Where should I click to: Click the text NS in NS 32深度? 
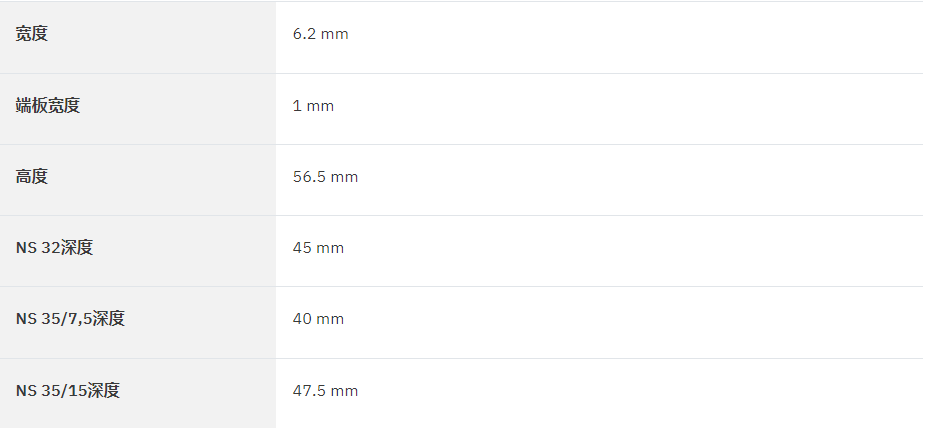pos(26,248)
